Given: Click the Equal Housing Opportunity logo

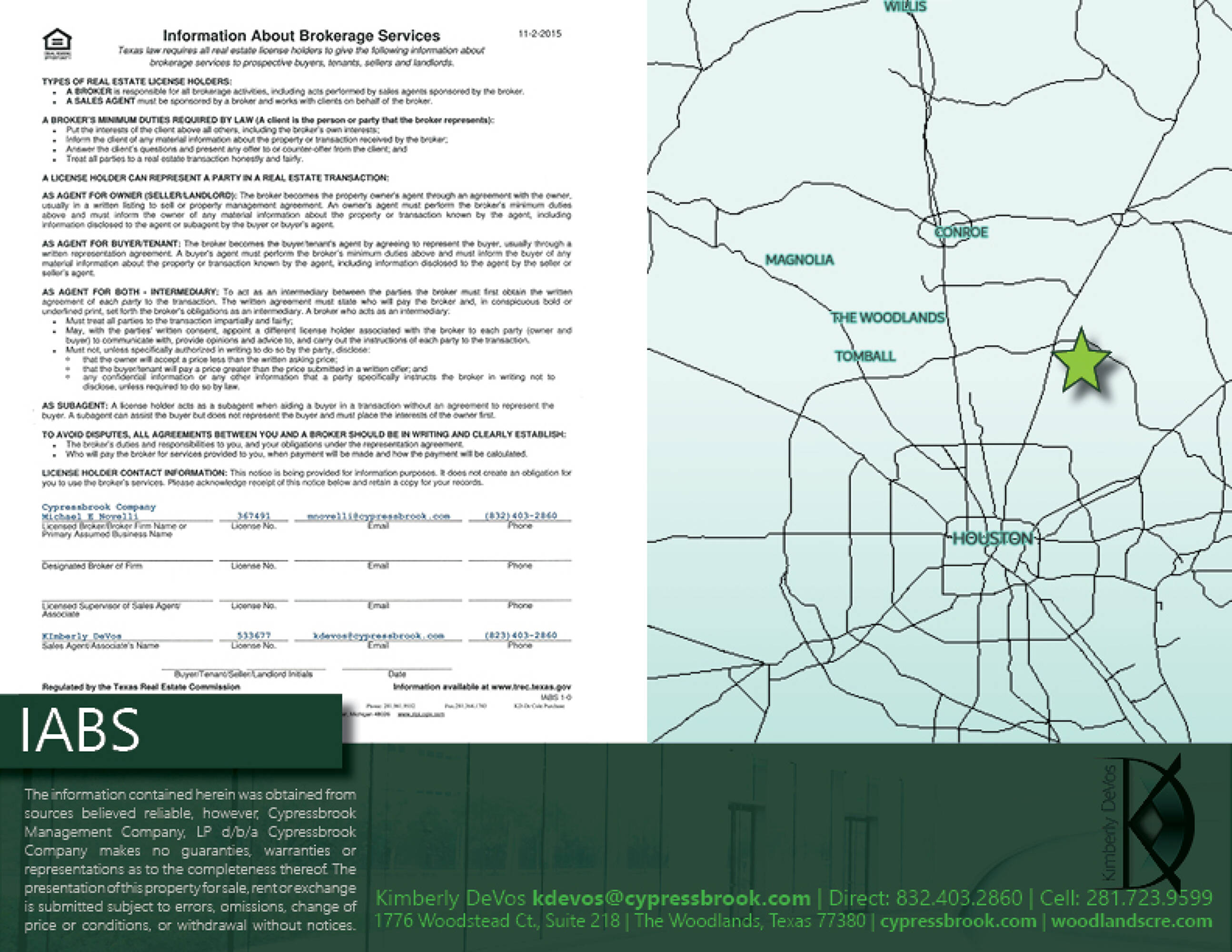Looking at the screenshot, I should pyautogui.click(x=57, y=44).
